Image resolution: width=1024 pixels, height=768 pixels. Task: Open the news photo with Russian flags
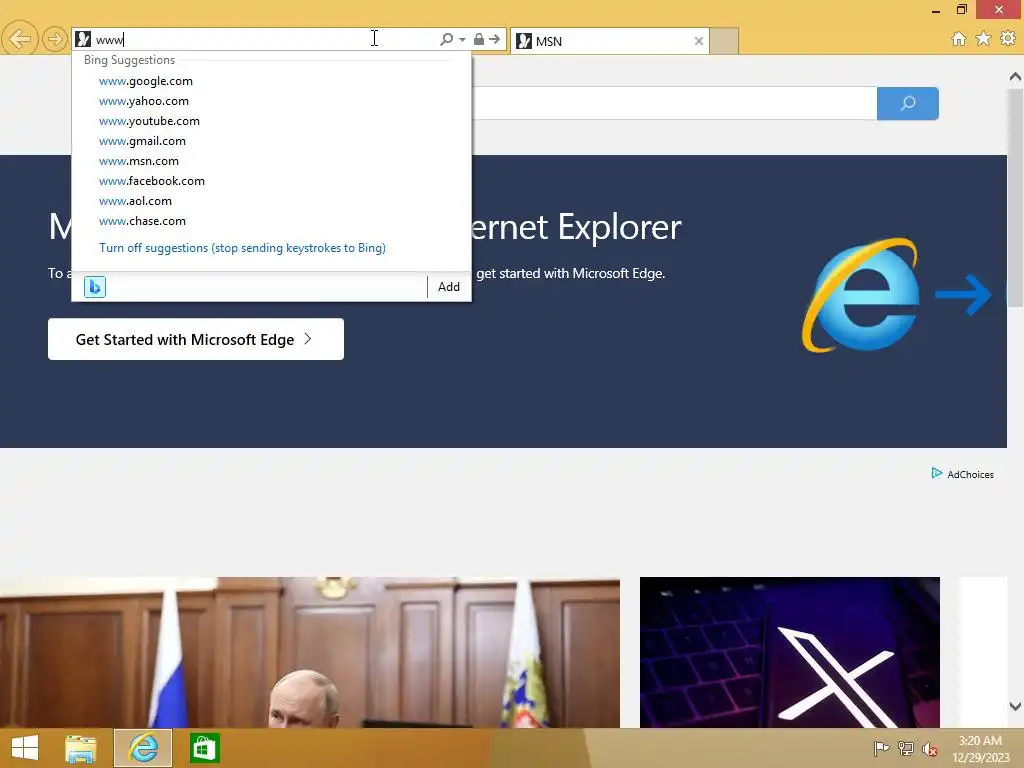click(x=310, y=652)
